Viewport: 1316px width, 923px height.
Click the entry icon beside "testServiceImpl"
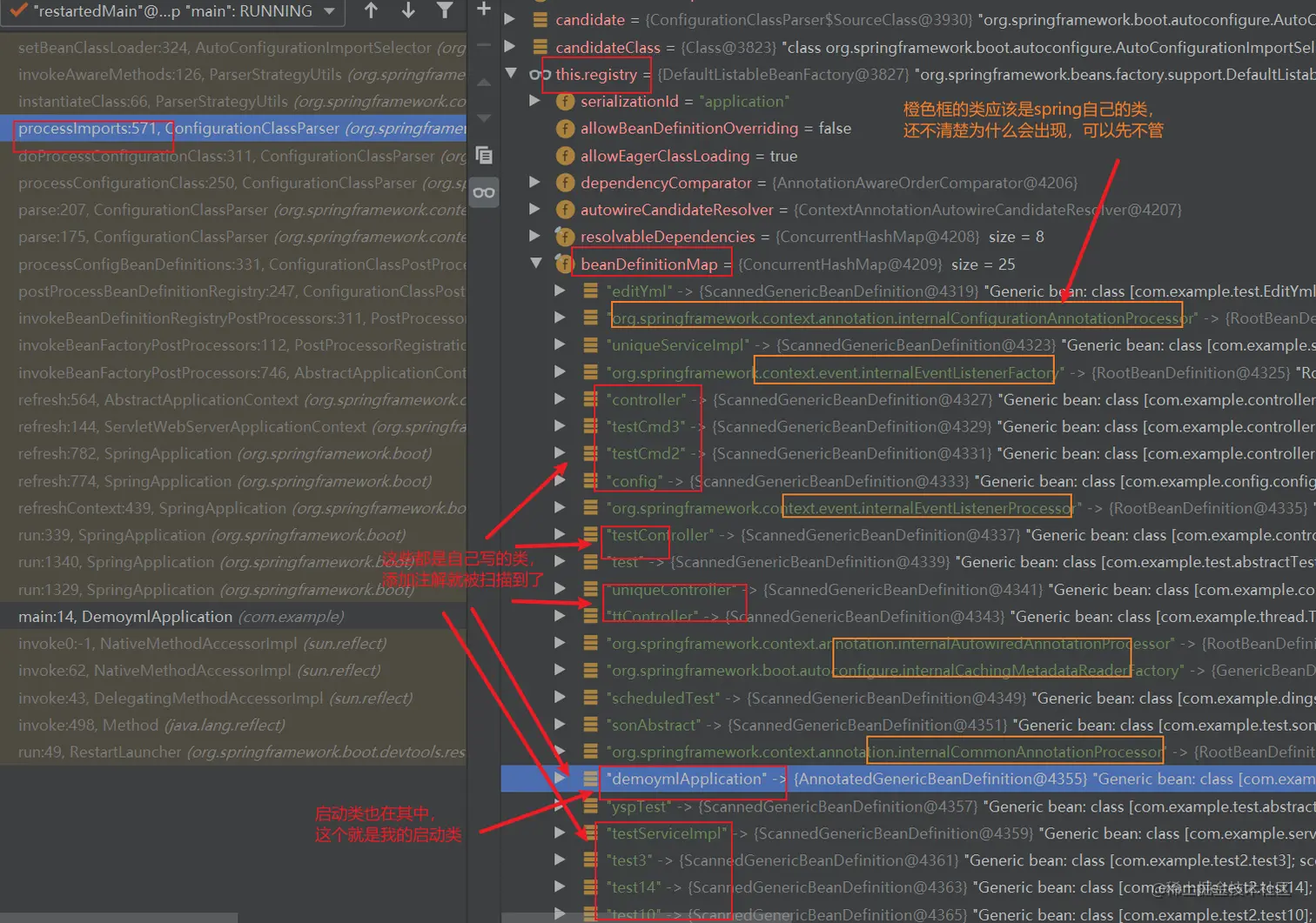591,833
